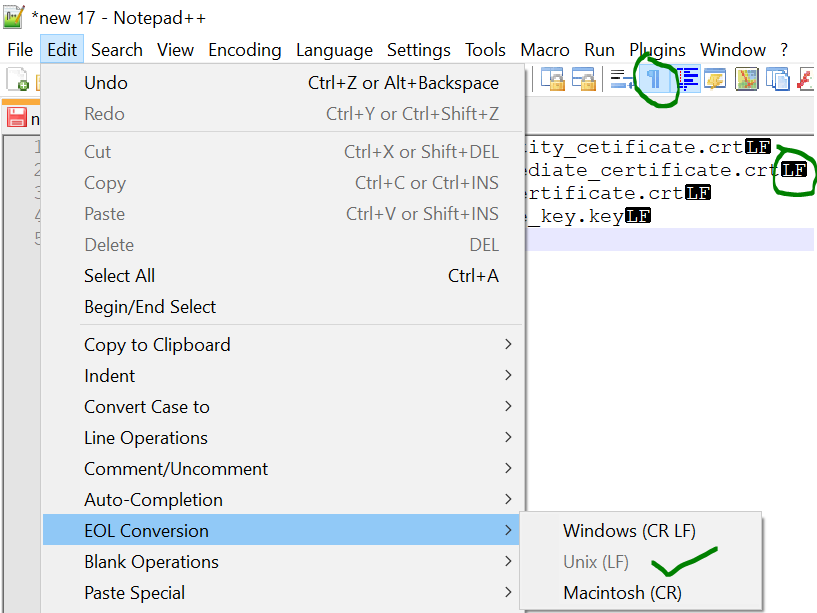This screenshot has width=817, height=613.
Task: Toggle Synchronize Vertical Scrolling icon
Action: point(553,80)
